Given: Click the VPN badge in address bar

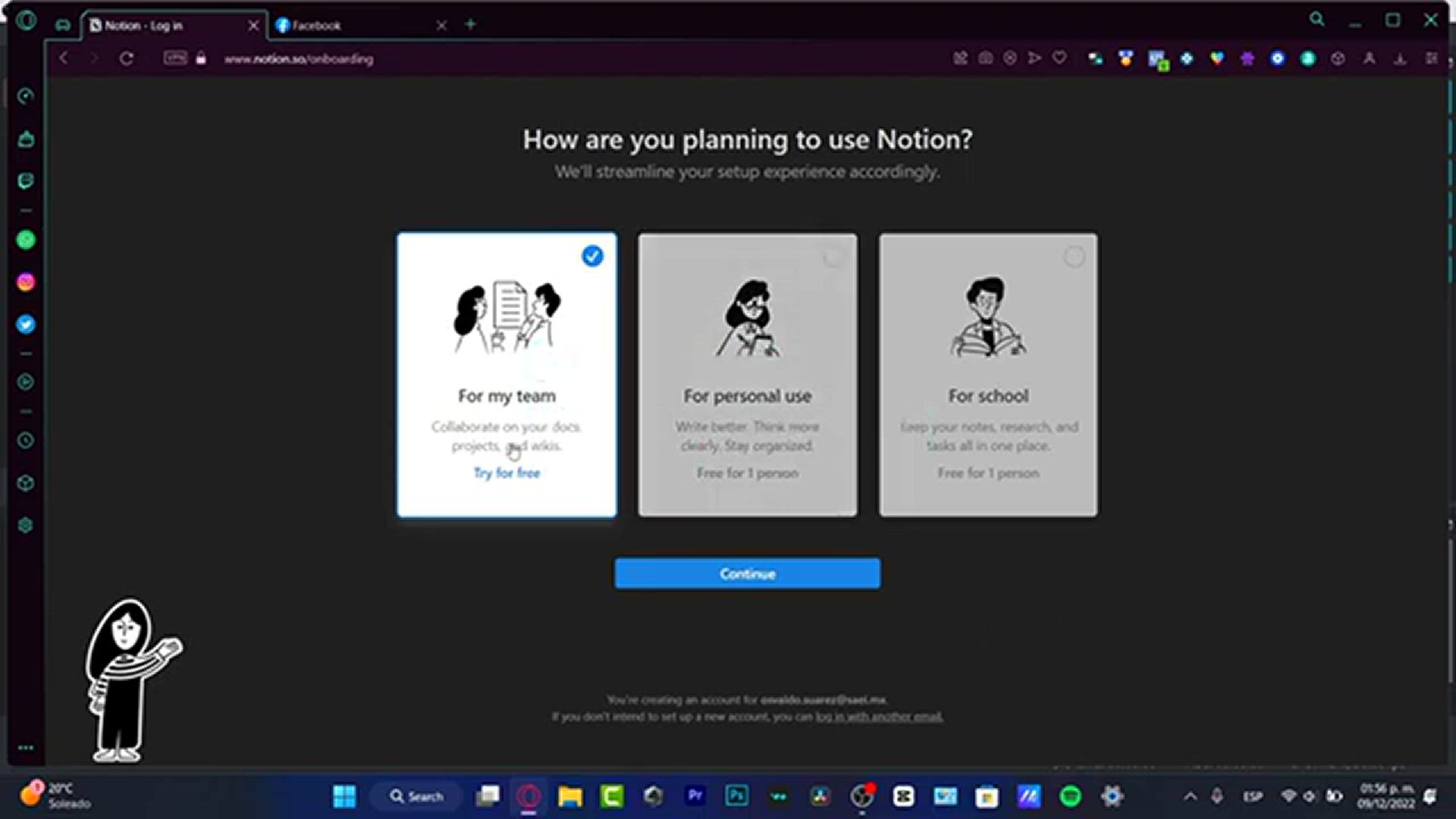Looking at the screenshot, I should pyautogui.click(x=175, y=58).
